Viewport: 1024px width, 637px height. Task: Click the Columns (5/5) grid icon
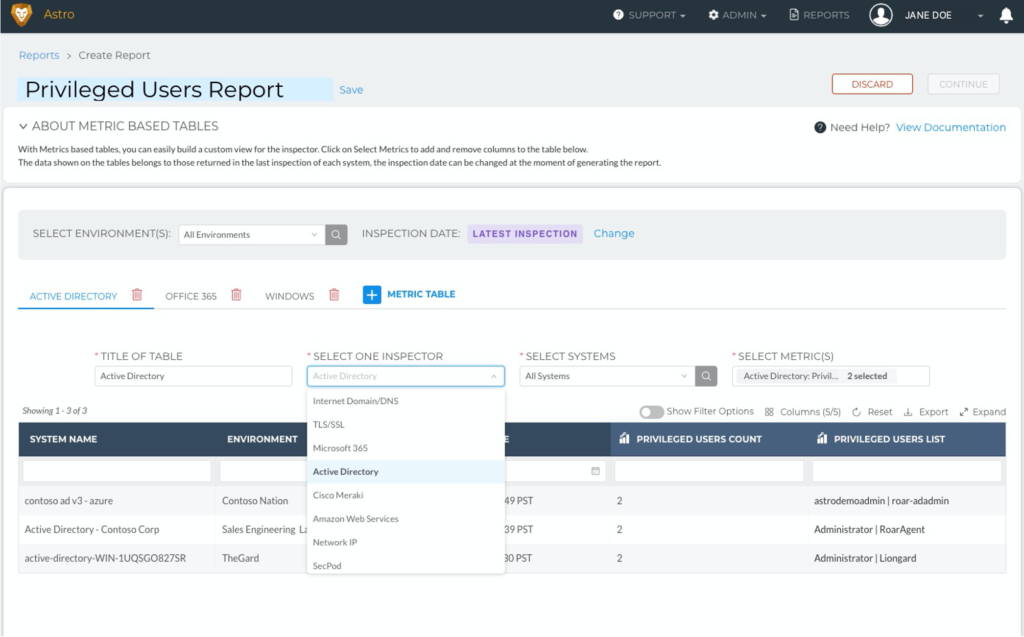(x=769, y=412)
